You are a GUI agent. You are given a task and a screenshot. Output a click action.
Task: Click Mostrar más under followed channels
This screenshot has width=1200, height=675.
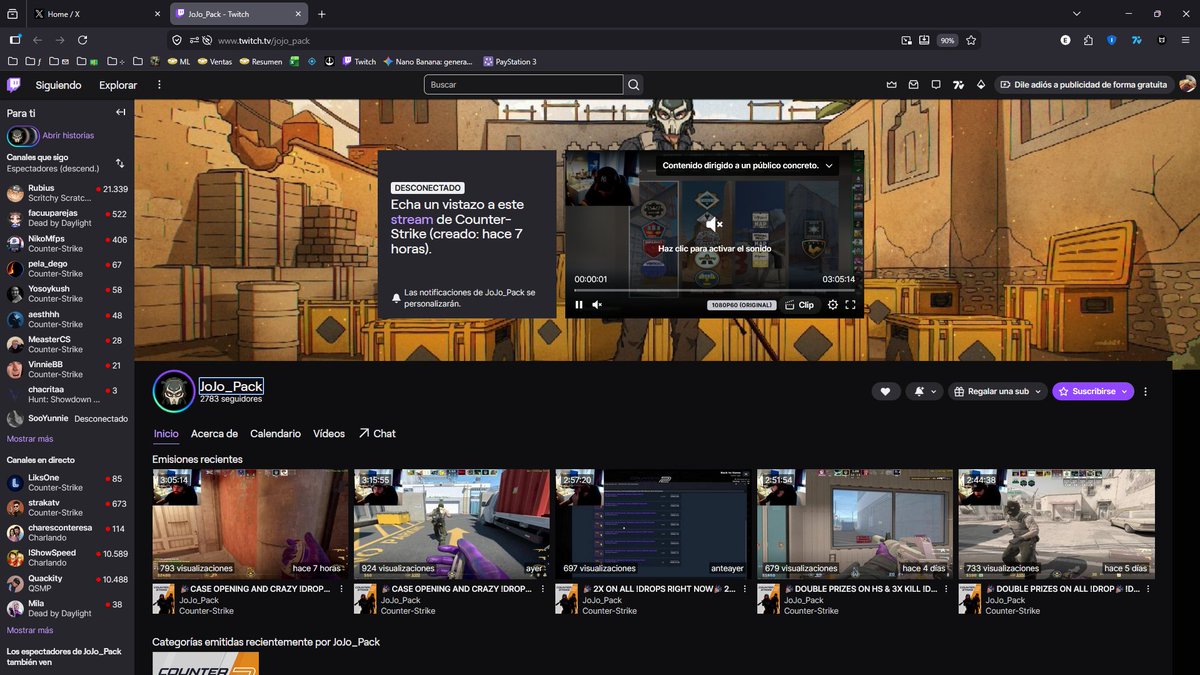coord(30,439)
